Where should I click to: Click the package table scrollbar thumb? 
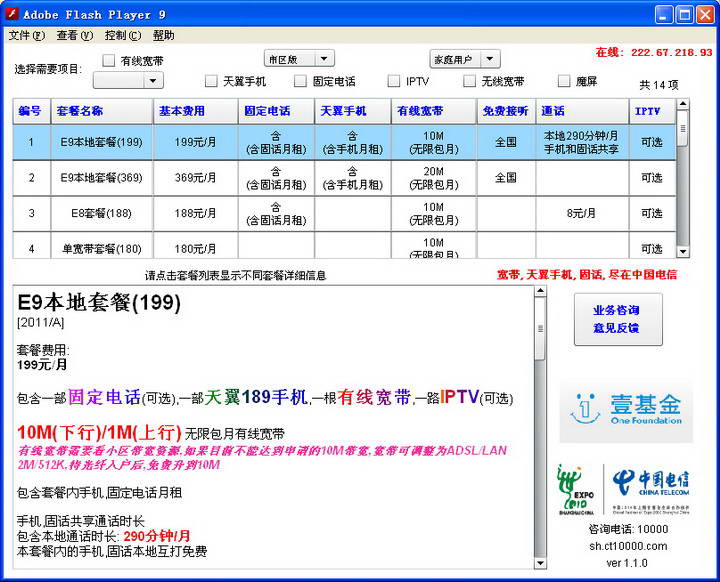coord(683,129)
